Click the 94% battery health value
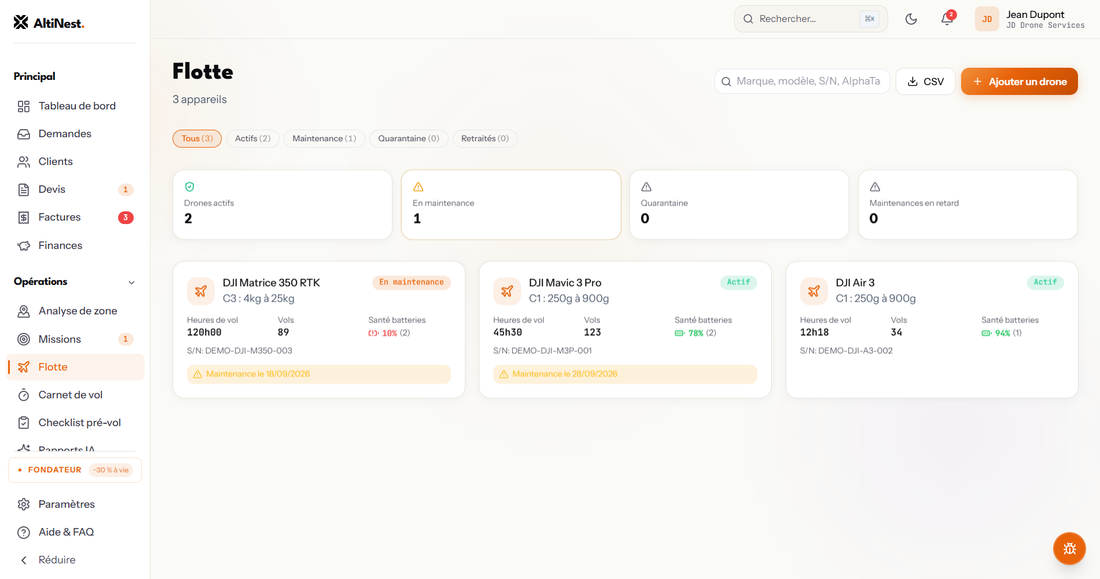Viewport: 1100px width, 579px height. (x=1002, y=333)
